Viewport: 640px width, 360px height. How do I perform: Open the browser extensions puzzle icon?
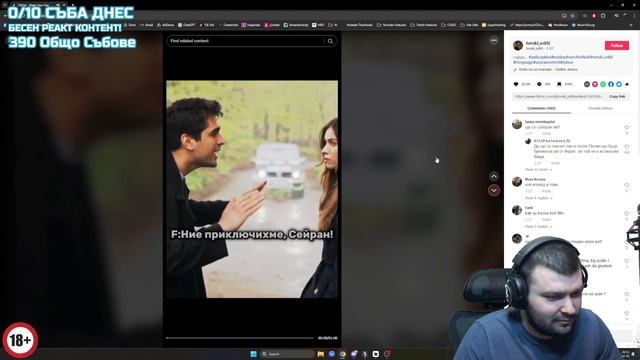tap(603, 16)
